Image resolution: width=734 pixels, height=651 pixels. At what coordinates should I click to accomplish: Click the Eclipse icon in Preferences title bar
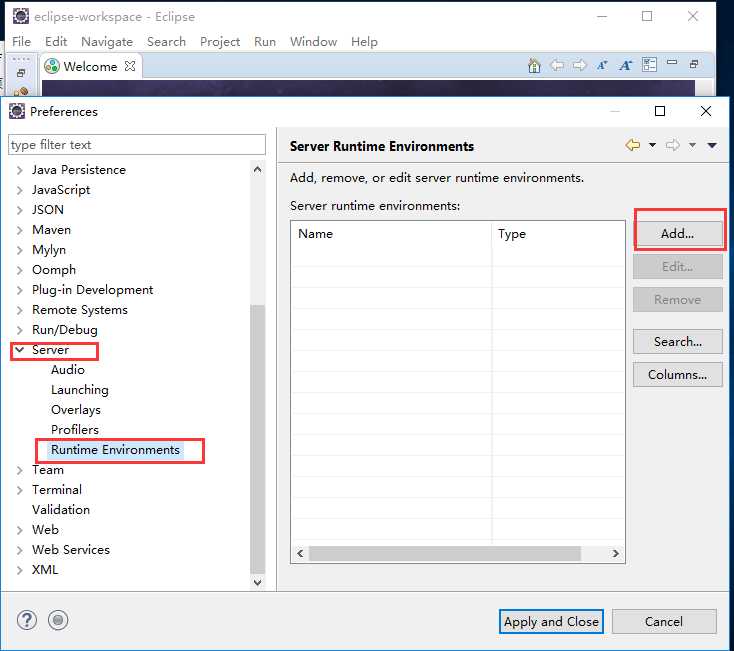click(x=17, y=111)
